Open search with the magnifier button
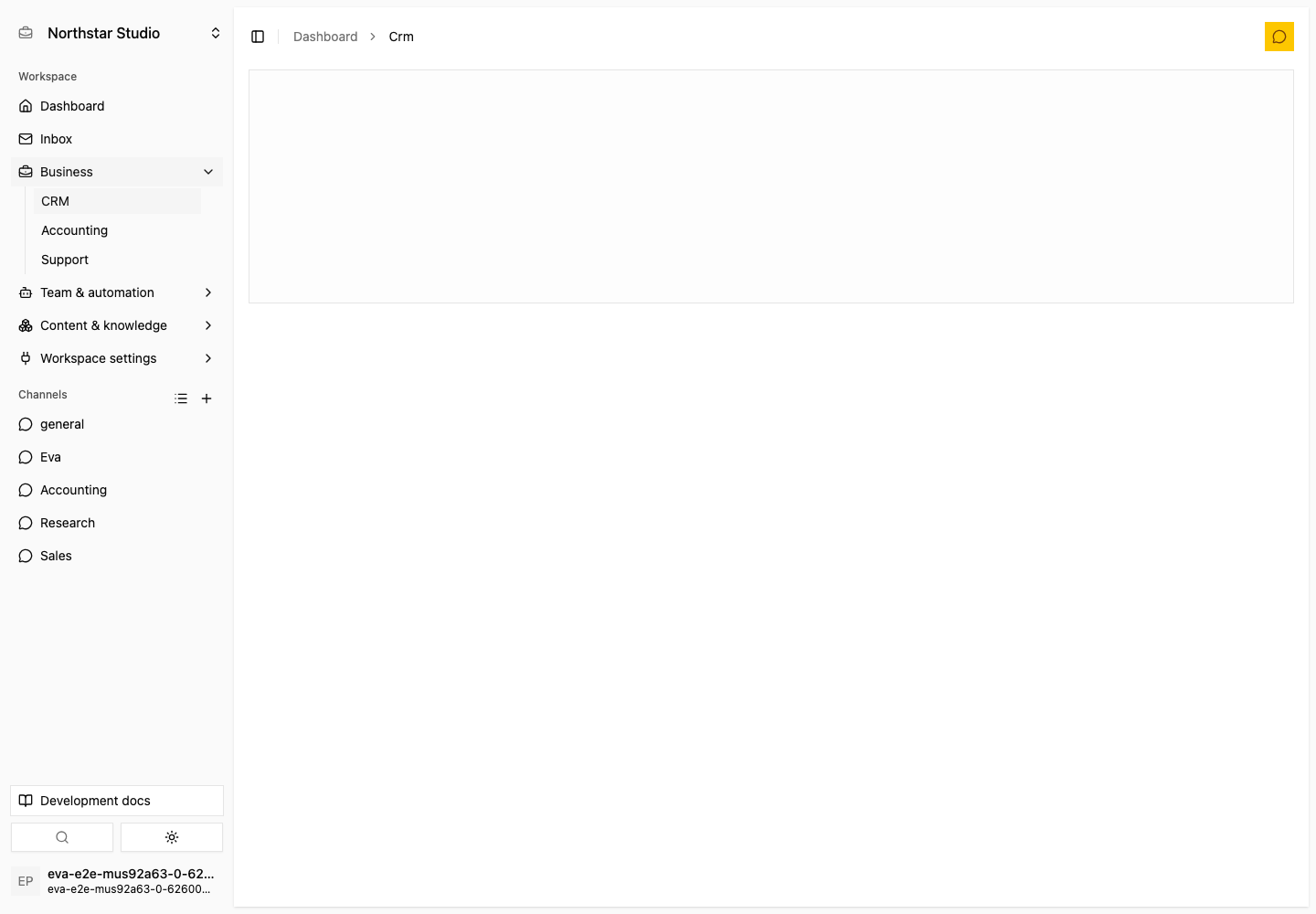 pyautogui.click(x=62, y=837)
